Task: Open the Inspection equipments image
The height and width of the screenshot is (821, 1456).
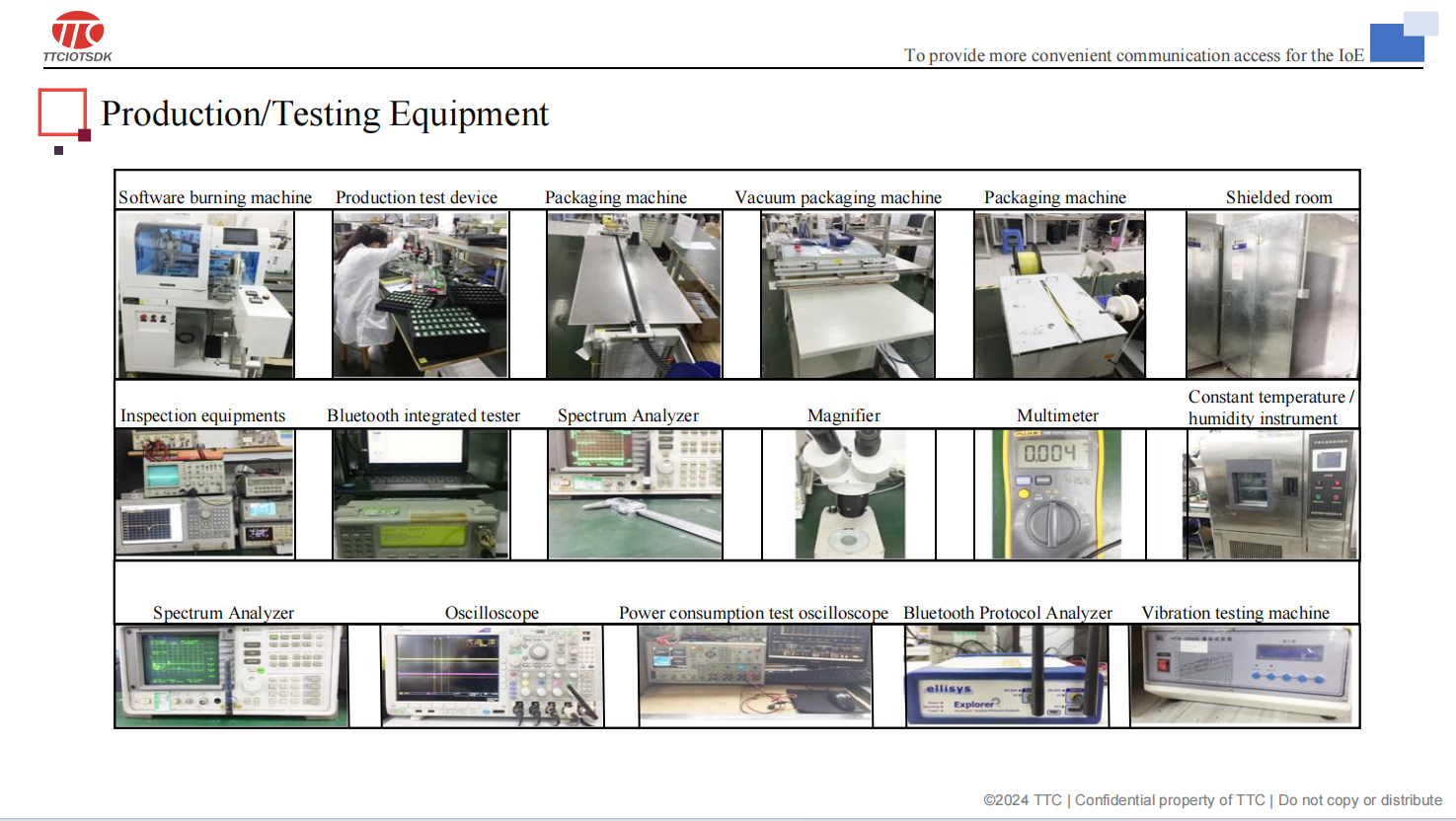Action: 205,494
